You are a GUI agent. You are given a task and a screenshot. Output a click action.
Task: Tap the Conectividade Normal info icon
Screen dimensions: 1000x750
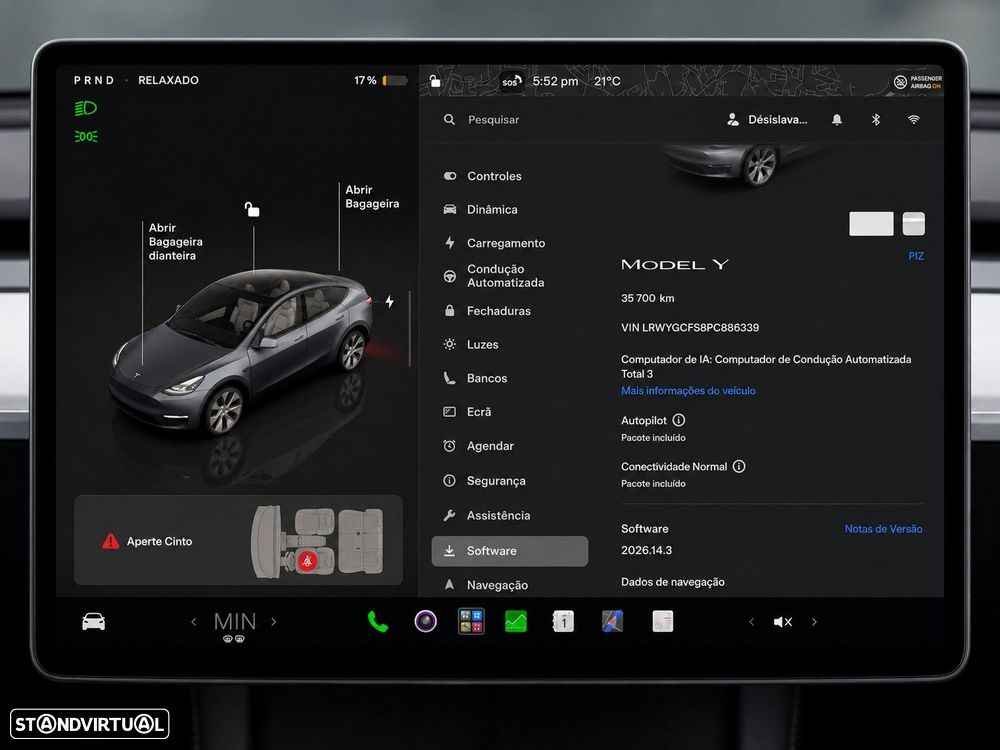pos(739,466)
